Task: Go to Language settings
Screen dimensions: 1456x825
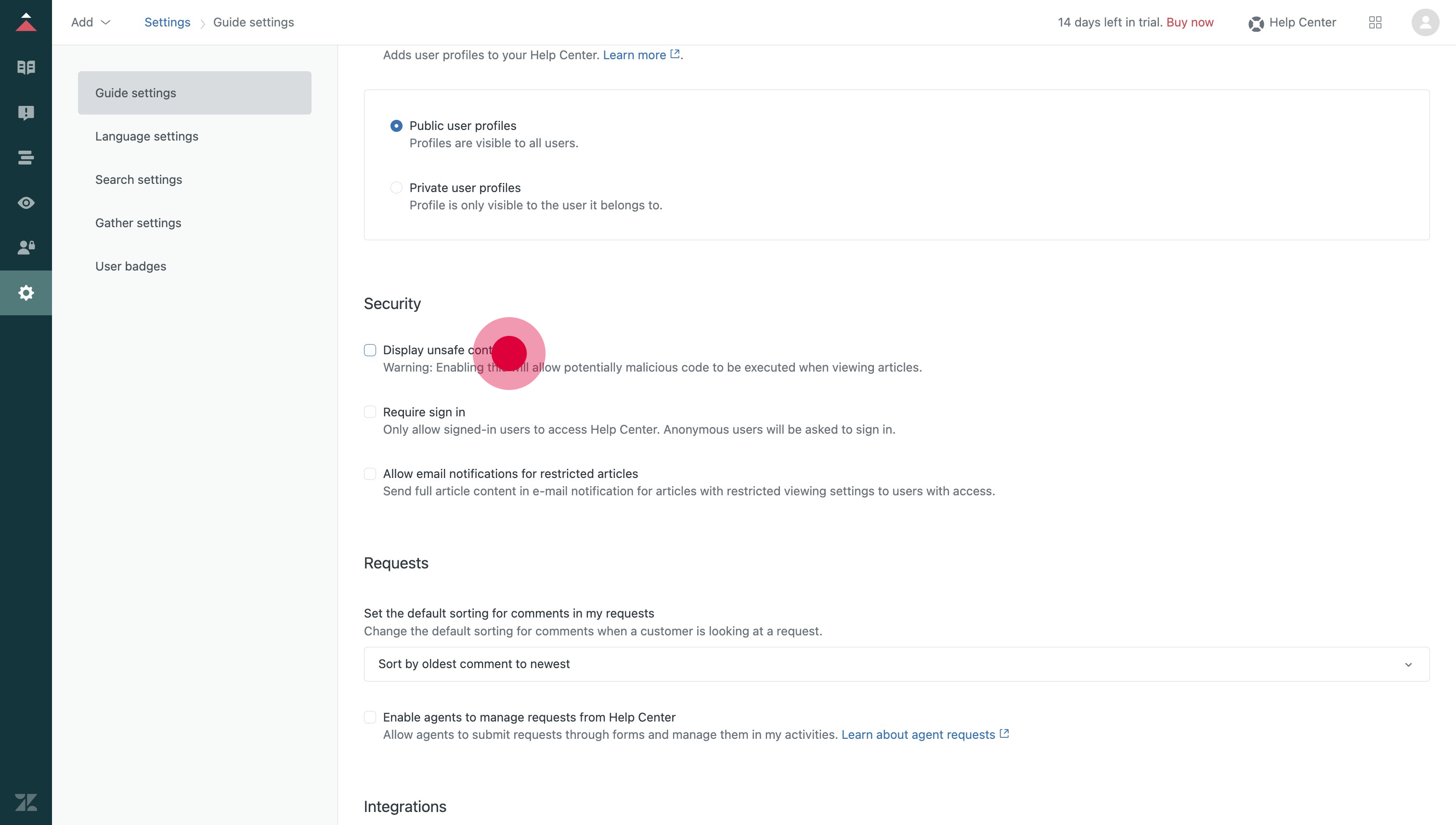Action: pyautogui.click(x=147, y=137)
